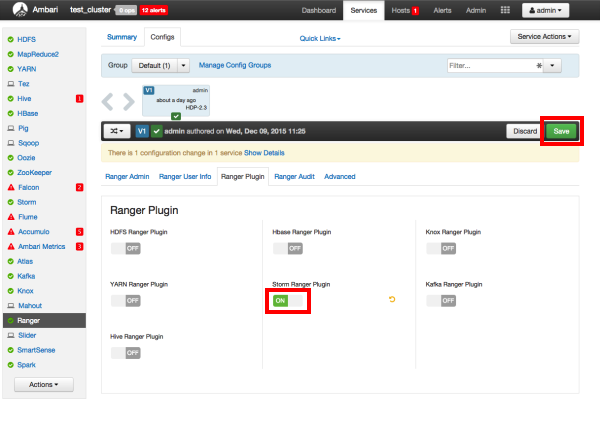Click the V1 version badge in dark bar
This screenshot has height=426, width=600.
pos(142,131)
